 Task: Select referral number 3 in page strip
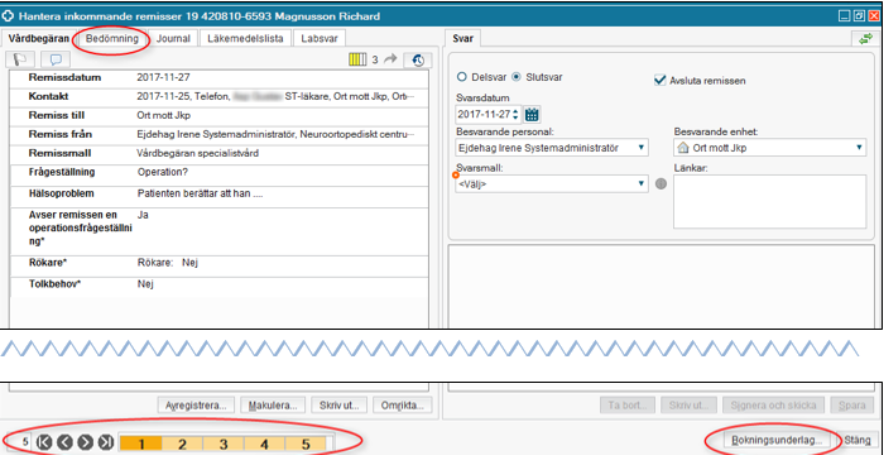tap(224, 441)
